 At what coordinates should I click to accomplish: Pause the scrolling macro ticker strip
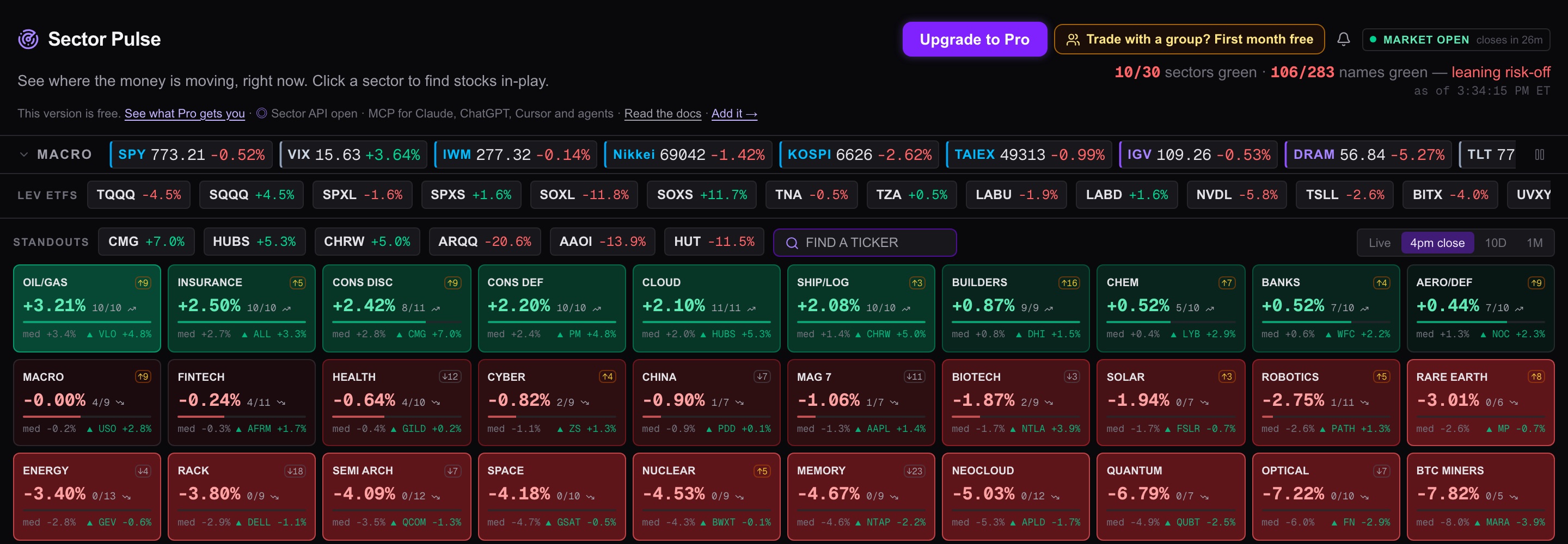click(x=1539, y=154)
